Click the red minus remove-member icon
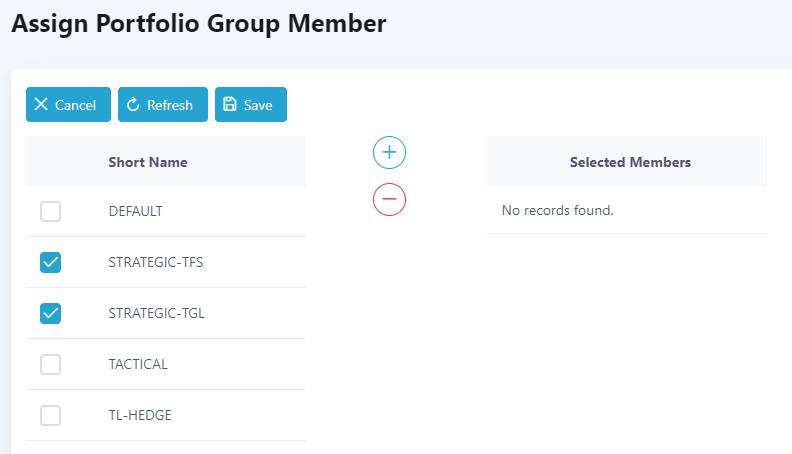 389,199
